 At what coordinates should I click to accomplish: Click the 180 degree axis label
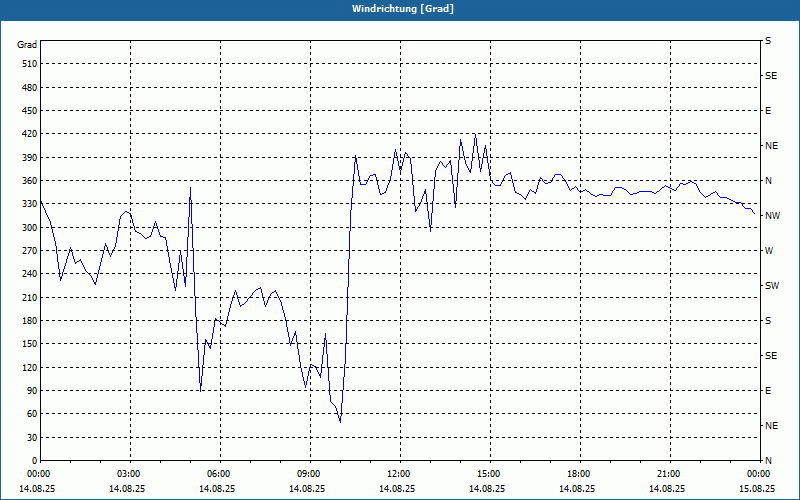tap(30, 321)
